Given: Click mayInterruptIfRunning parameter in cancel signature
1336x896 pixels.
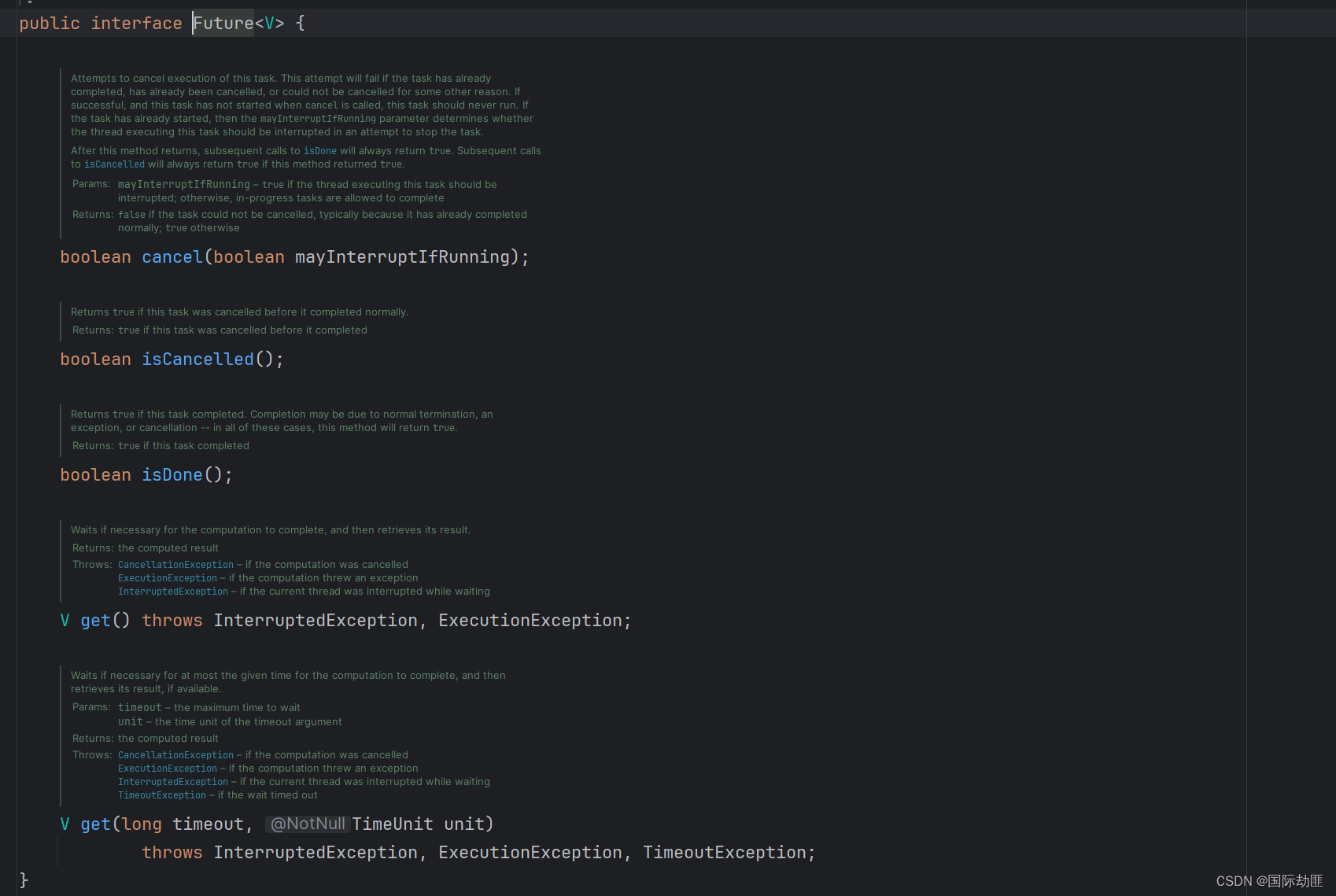Looking at the screenshot, I should pos(402,257).
